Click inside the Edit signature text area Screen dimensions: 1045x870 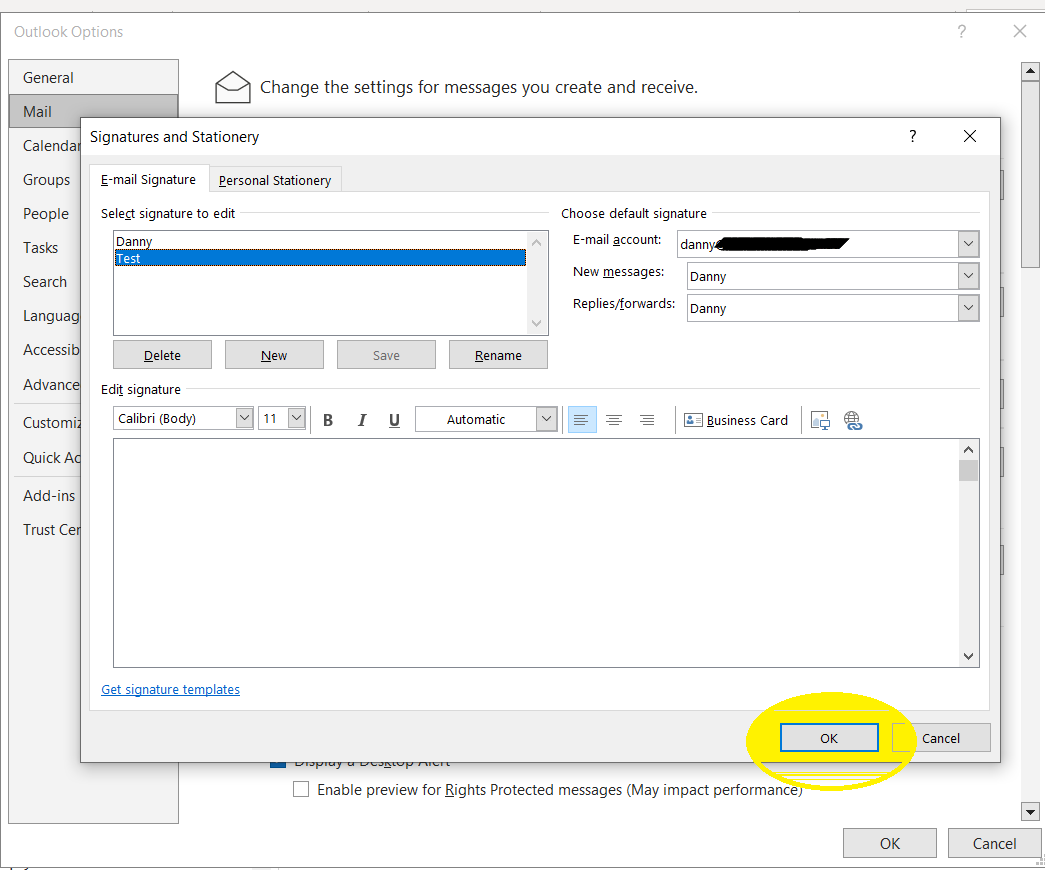click(536, 553)
